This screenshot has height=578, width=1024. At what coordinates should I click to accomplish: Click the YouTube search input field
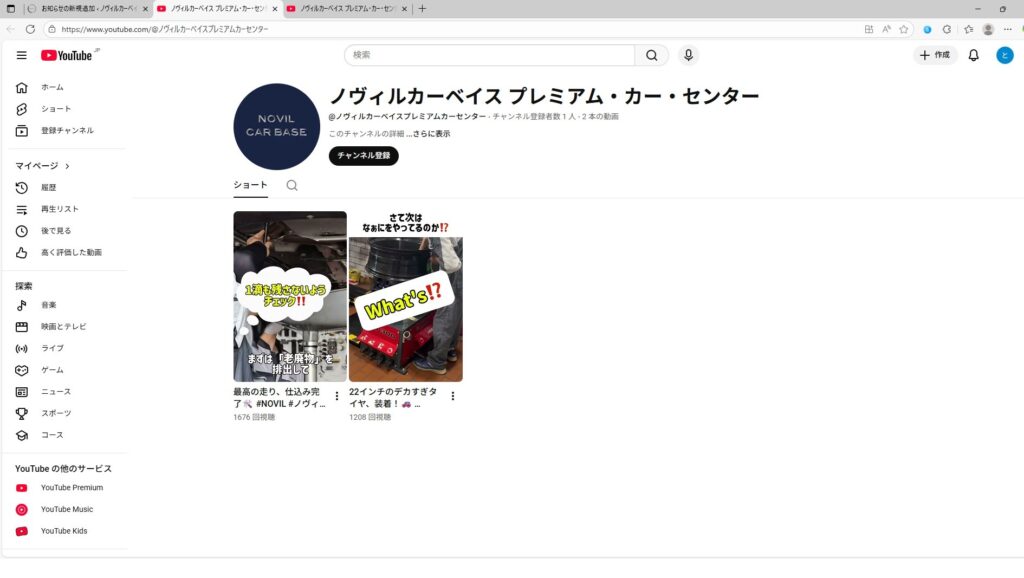click(x=490, y=55)
